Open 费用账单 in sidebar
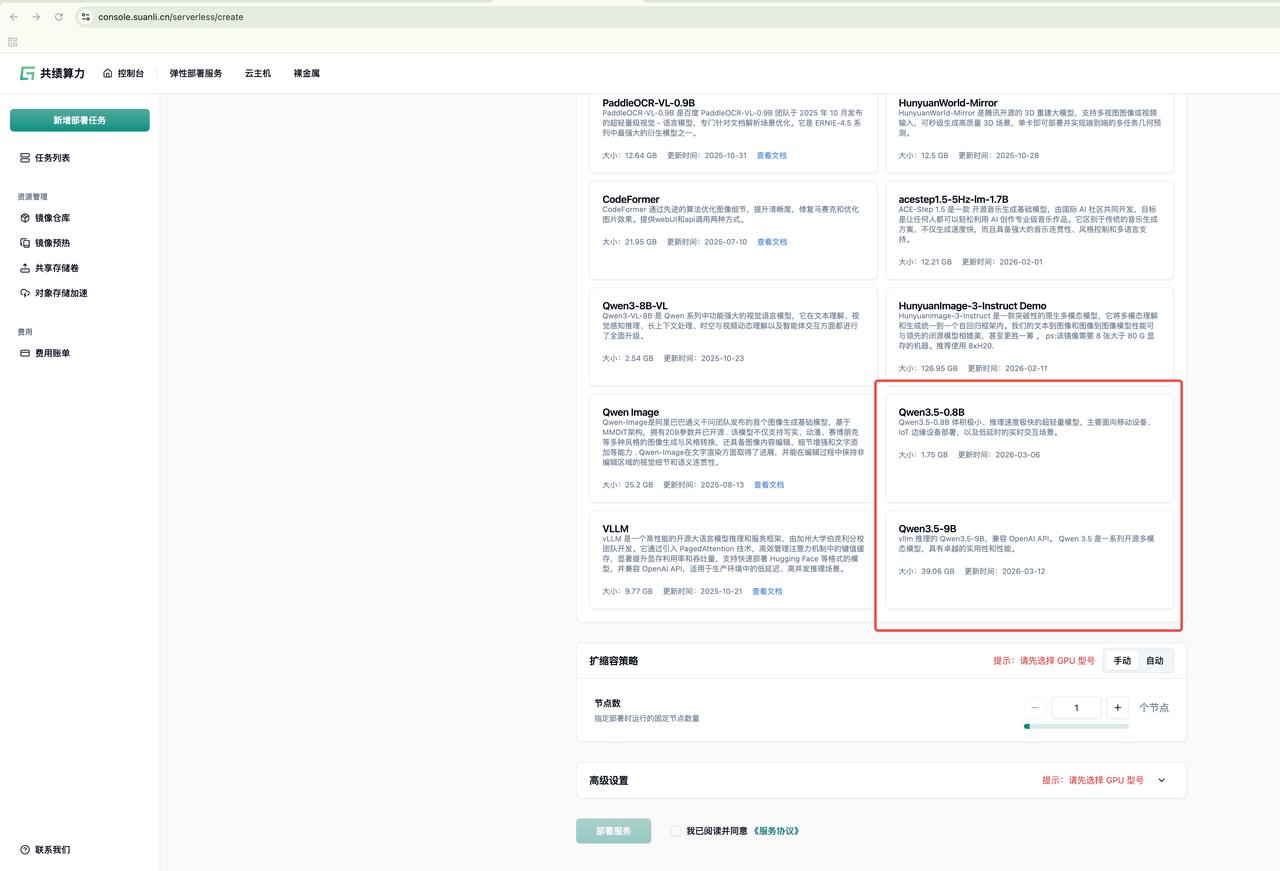This screenshot has height=871, width=1280. pyautogui.click(x=52, y=353)
